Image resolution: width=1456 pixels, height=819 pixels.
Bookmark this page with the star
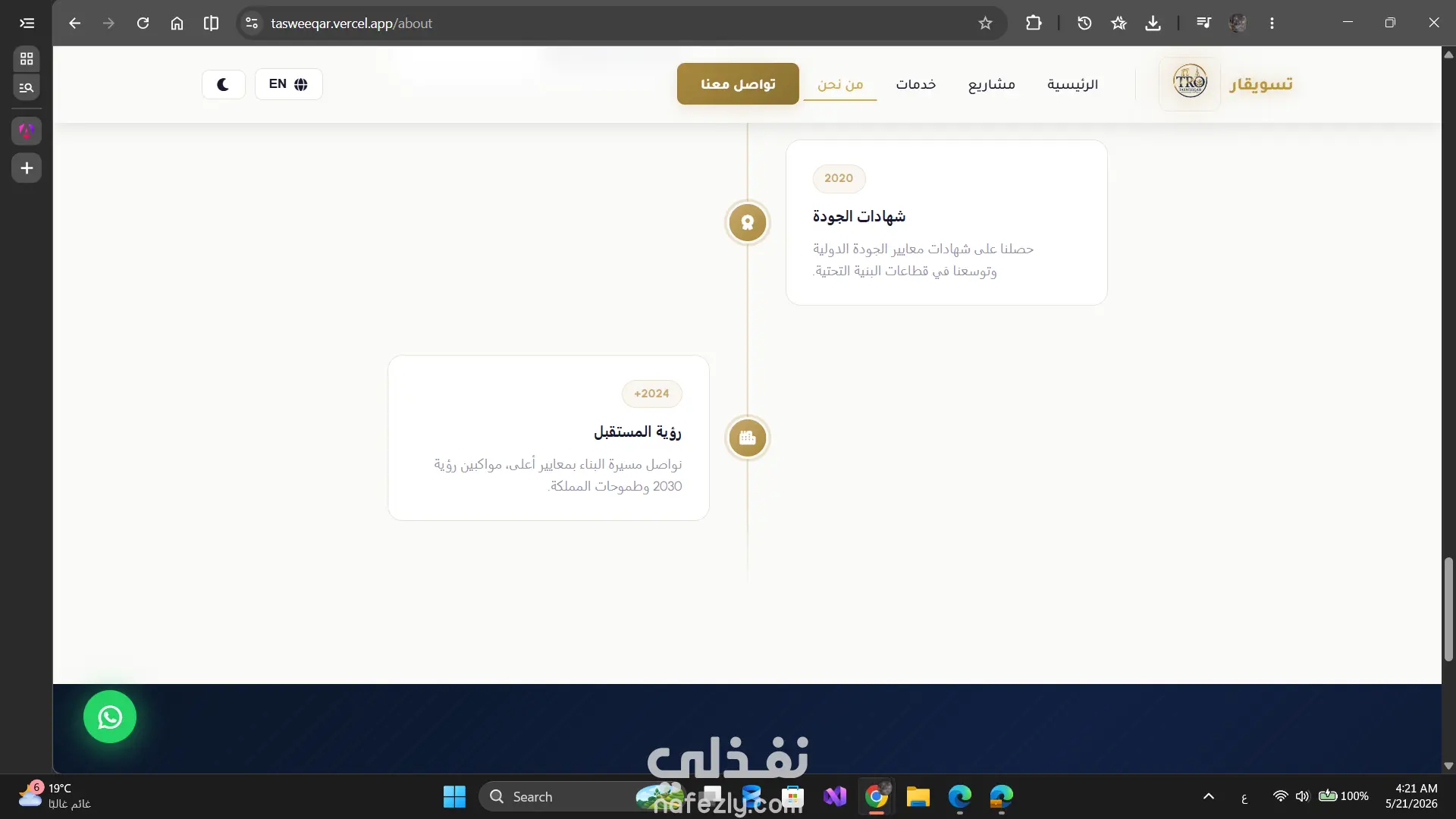pos(985,23)
